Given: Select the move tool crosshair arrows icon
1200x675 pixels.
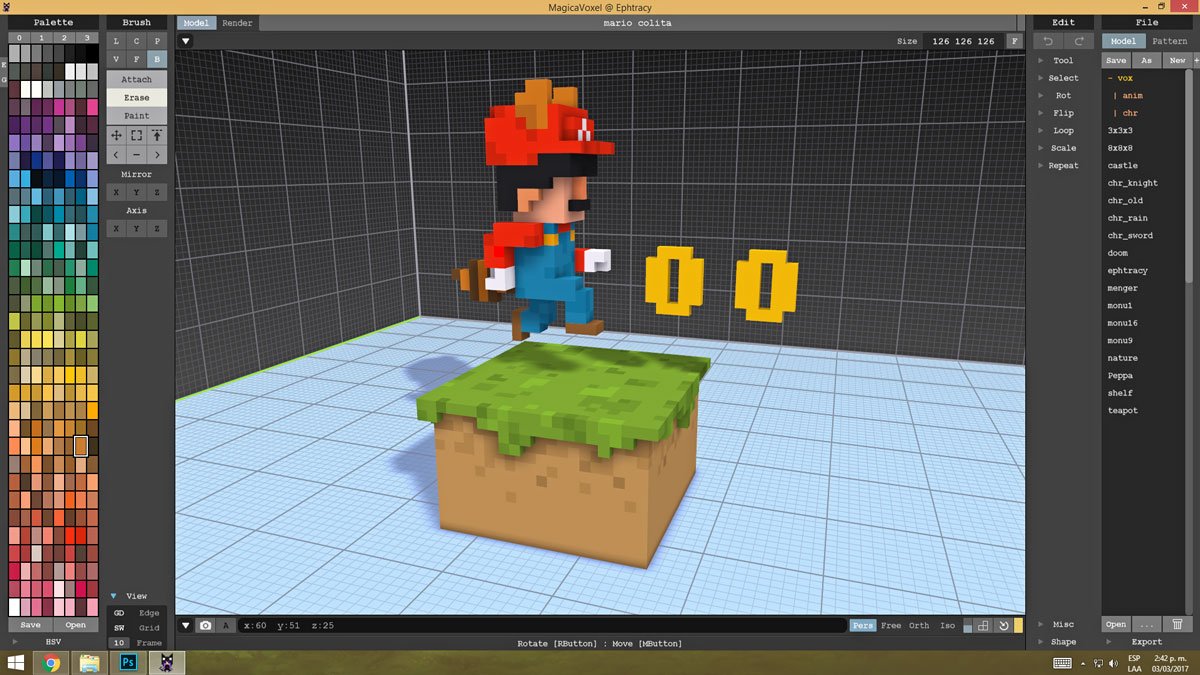Looking at the screenshot, I should (x=116, y=135).
